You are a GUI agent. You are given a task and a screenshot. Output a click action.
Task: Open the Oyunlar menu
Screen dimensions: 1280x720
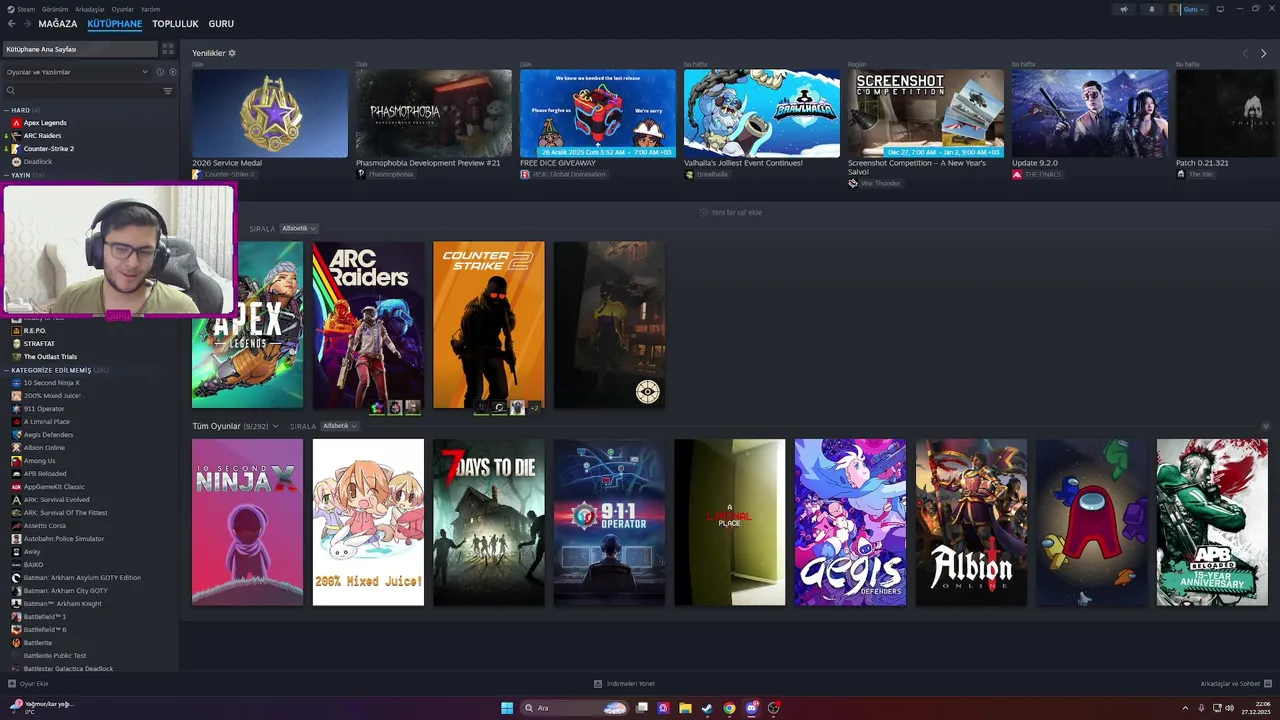point(122,9)
